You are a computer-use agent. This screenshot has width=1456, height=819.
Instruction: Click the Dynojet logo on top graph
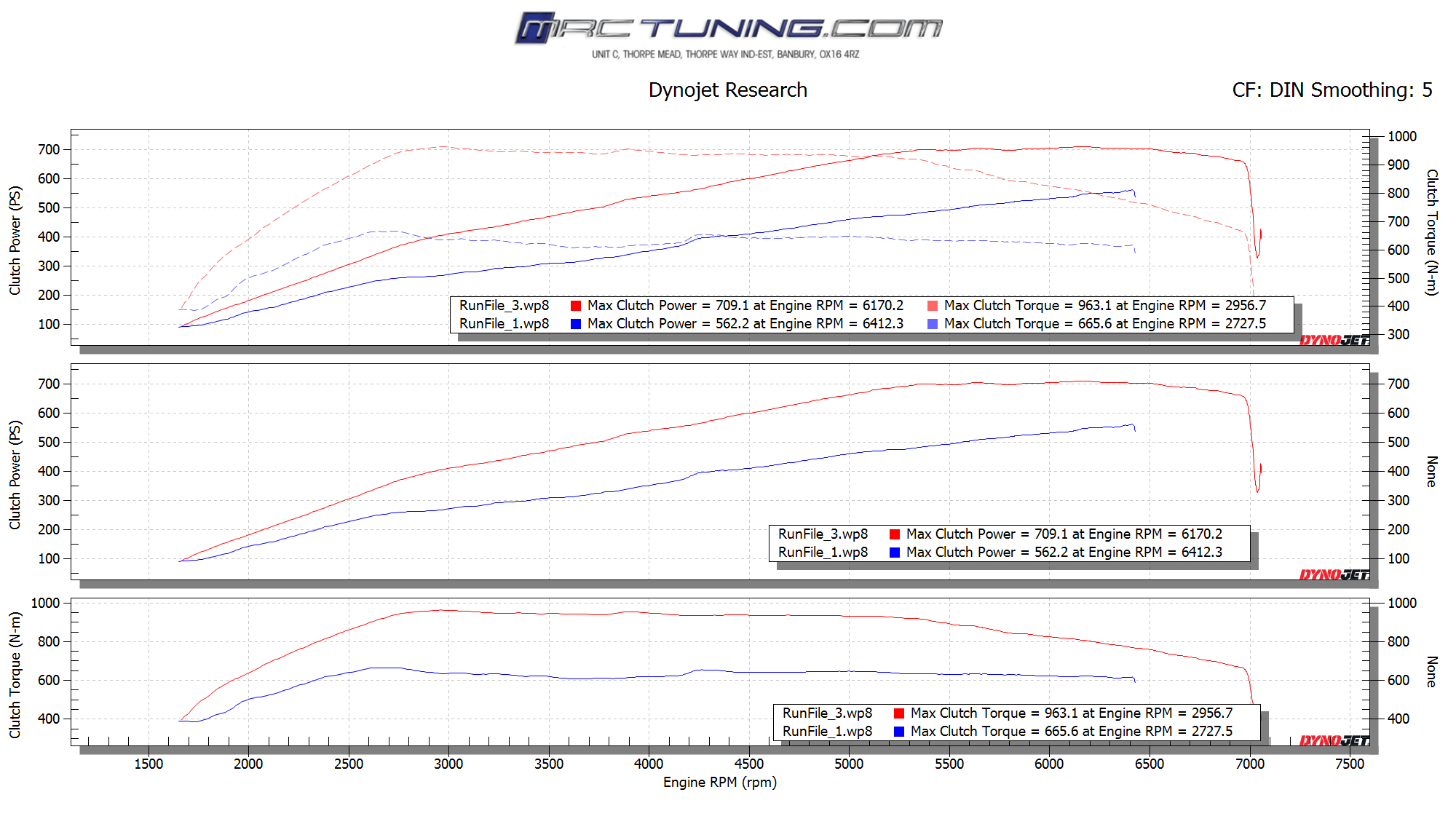tap(1334, 340)
